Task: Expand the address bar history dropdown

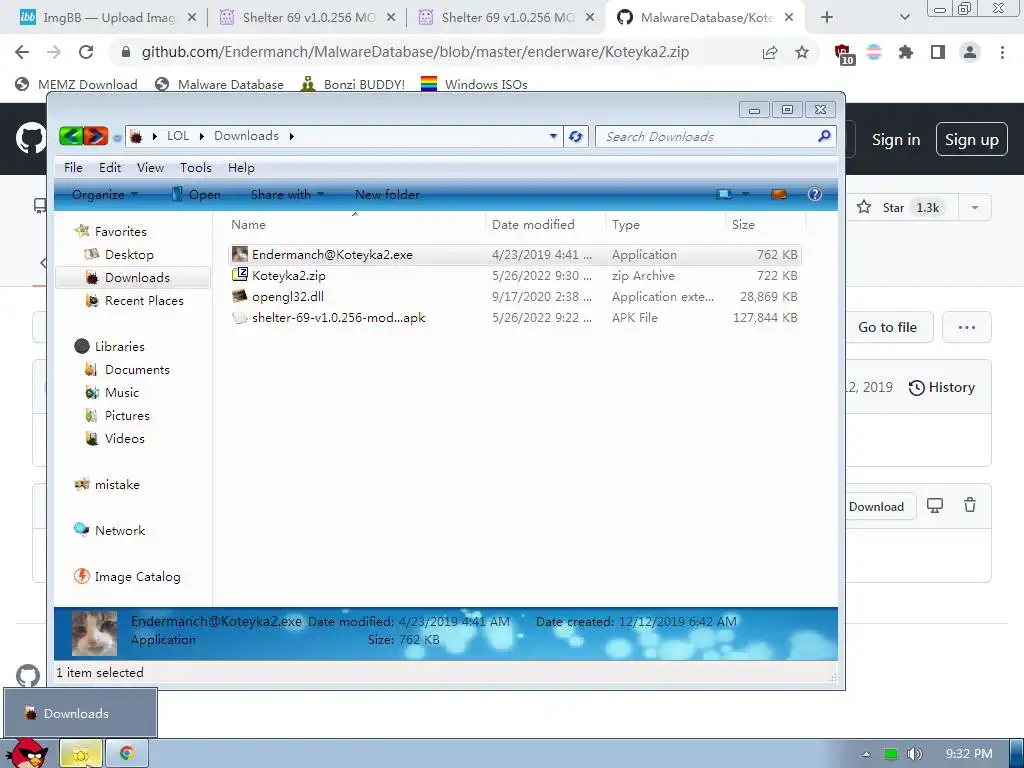Action: [553, 136]
